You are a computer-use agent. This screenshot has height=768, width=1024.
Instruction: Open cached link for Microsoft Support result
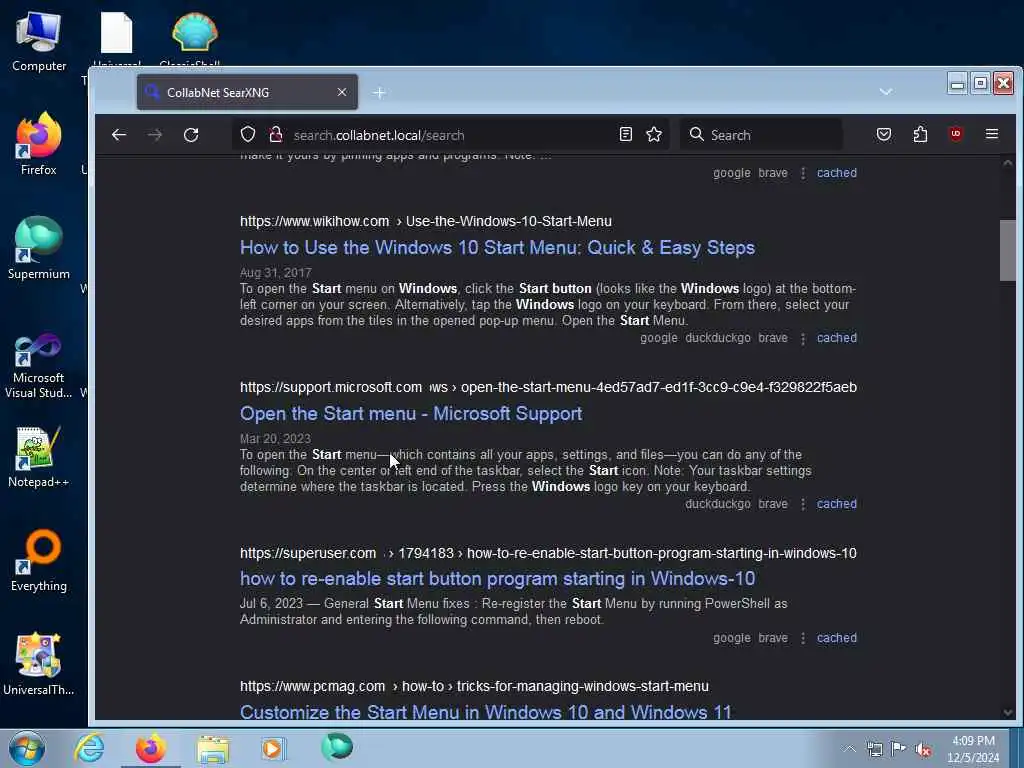pyautogui.click(x=837, y=504)
